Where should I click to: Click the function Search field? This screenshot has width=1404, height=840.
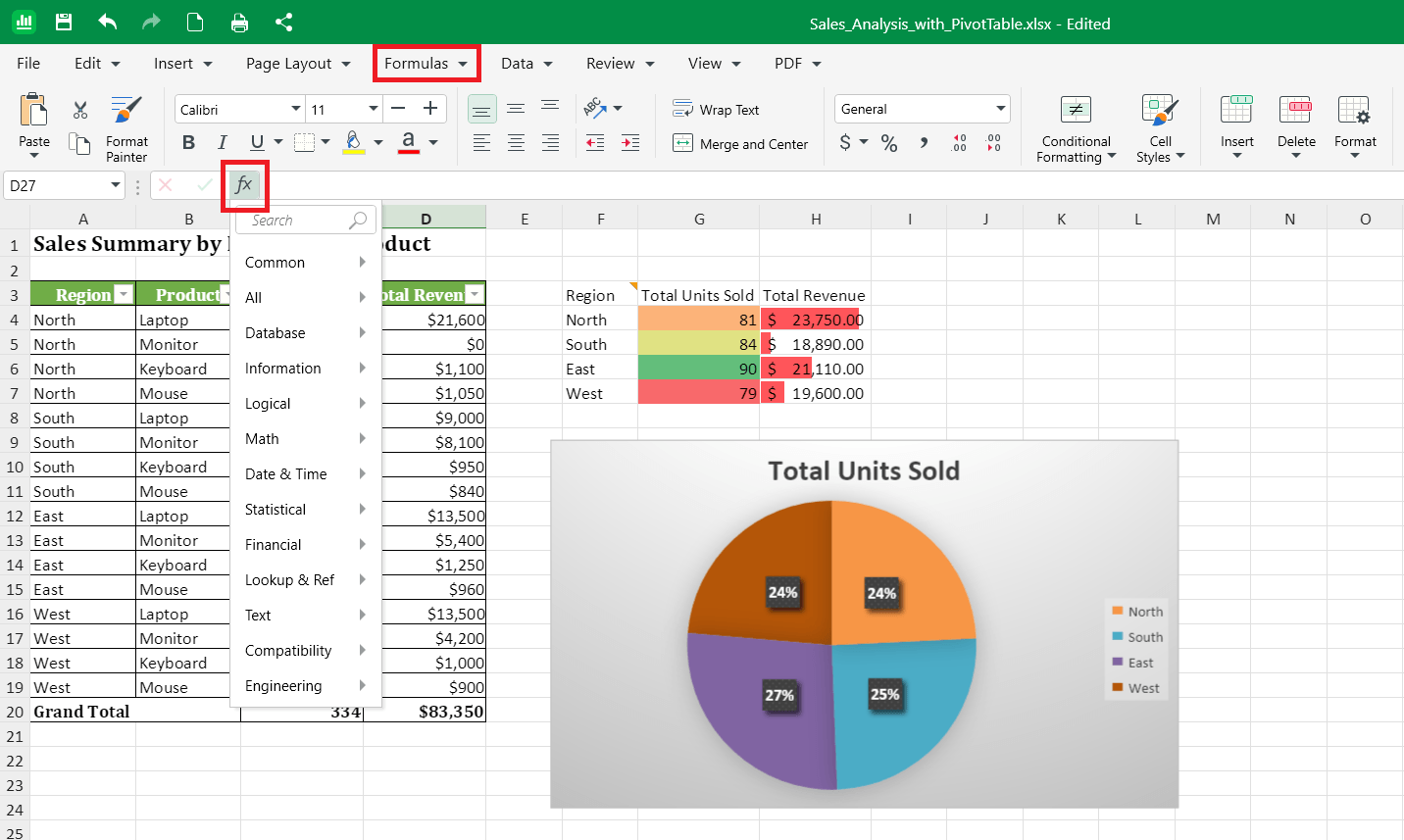308,221
